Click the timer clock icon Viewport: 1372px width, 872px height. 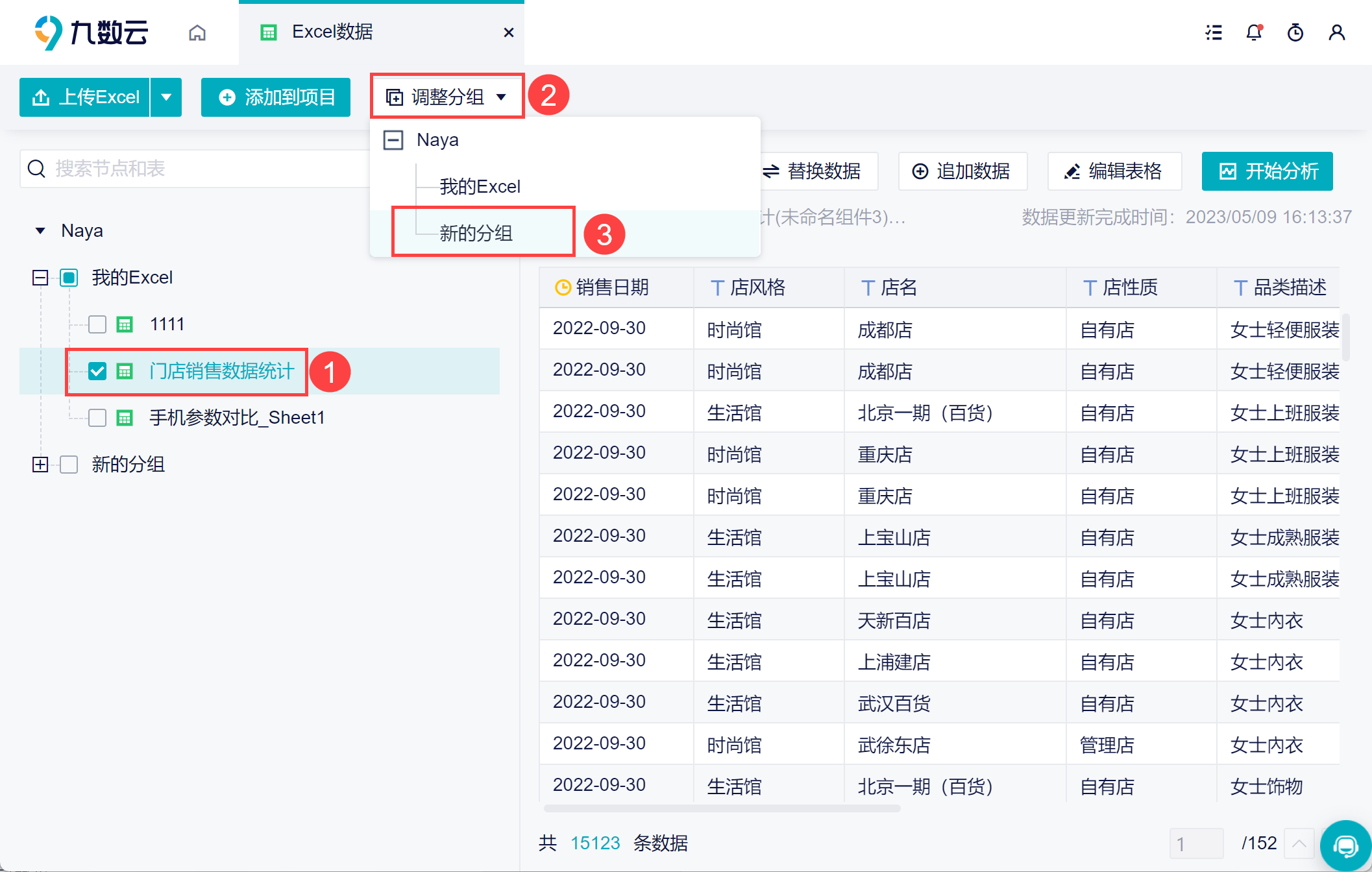(1295, 32)
